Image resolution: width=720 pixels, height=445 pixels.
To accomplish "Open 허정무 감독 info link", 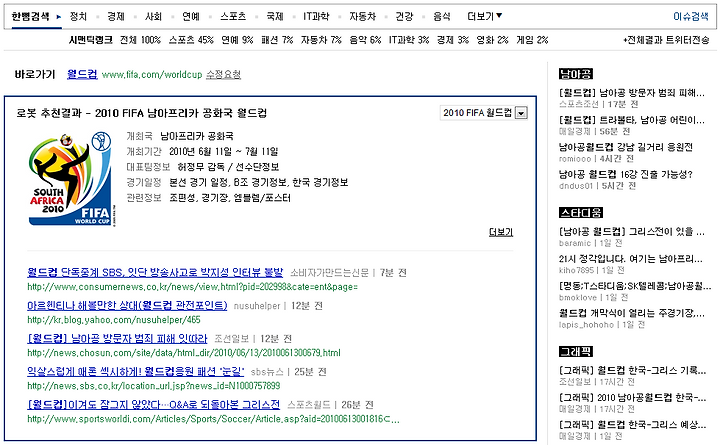I will [x=201, y=167].
